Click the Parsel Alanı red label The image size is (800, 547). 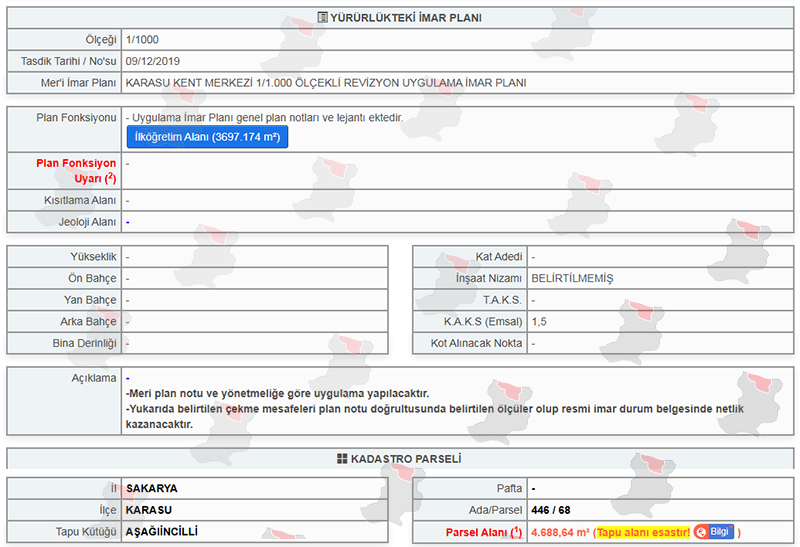tap(477, 532)
